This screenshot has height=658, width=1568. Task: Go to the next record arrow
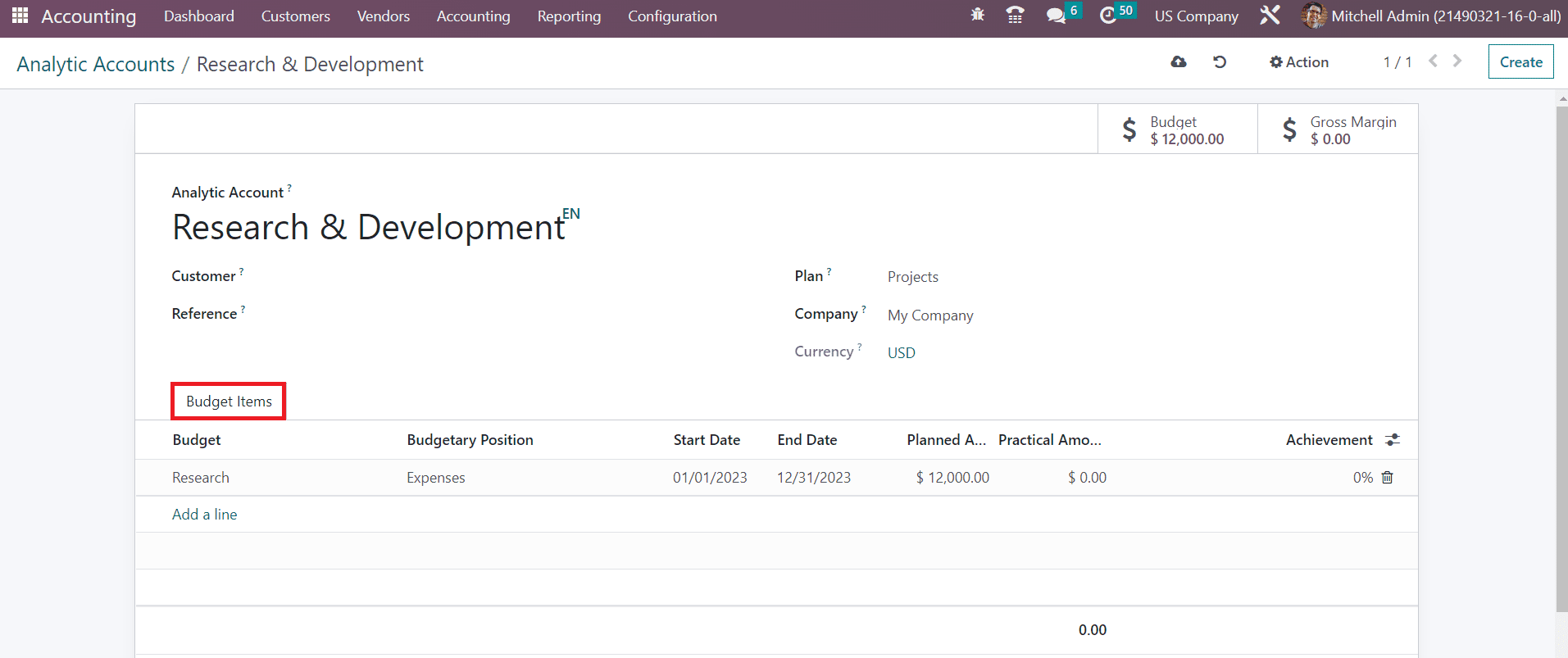(1457, 61)
